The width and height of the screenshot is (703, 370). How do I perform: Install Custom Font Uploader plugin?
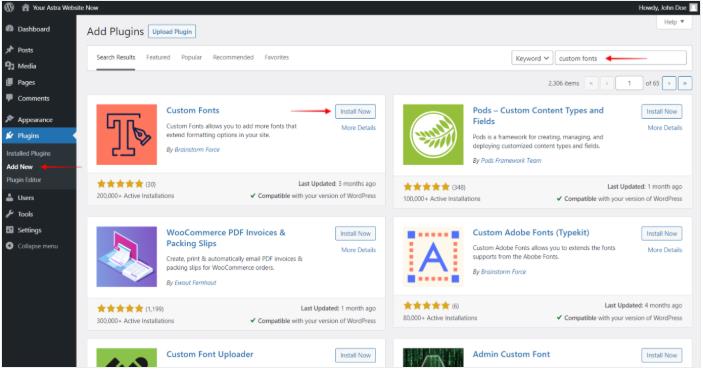(356, 355)
